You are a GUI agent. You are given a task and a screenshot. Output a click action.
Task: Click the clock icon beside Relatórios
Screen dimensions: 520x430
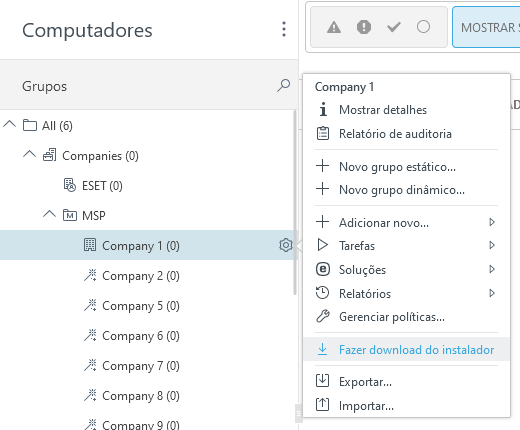click(x=322, y=293)
